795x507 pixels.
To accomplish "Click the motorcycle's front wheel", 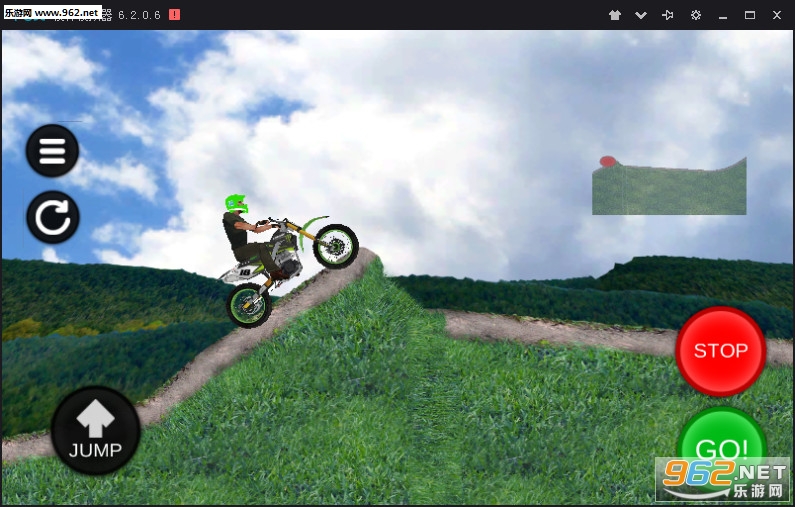I will (x=336, y=246).
